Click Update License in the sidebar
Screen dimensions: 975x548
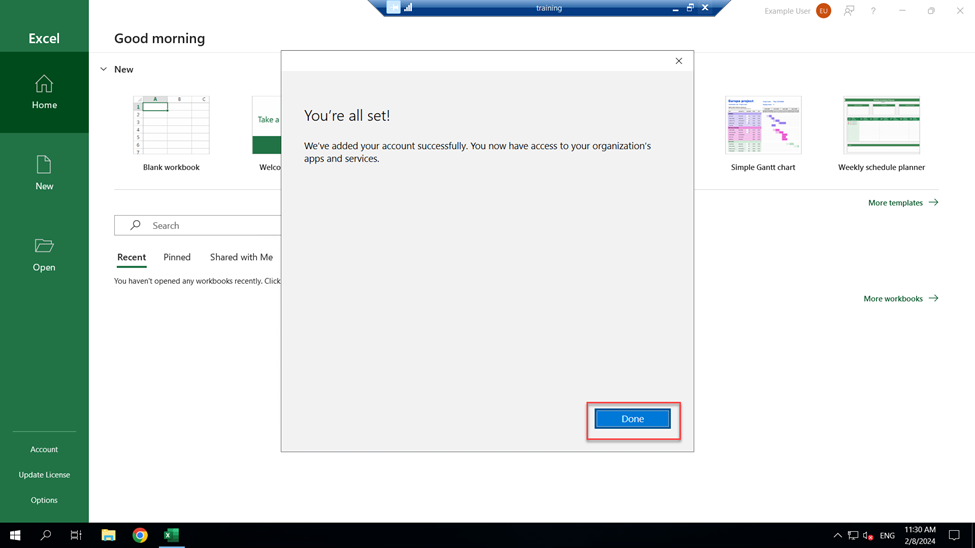pyautogui.click(x=44, y=475)
